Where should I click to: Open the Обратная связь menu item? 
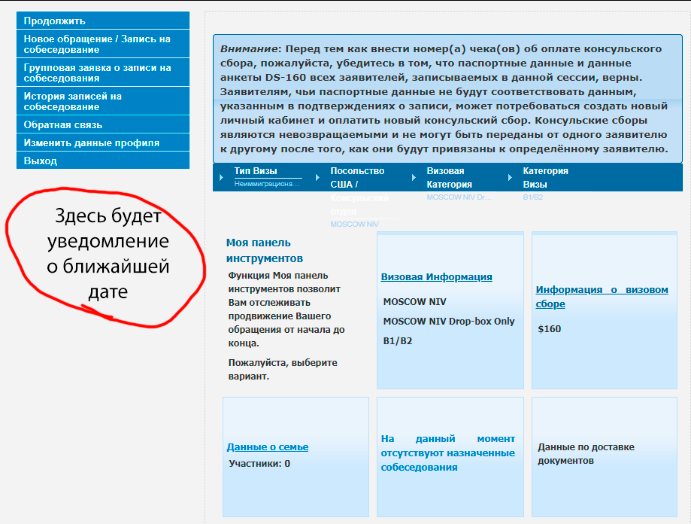pyautogui.click(x=103, y=125)
